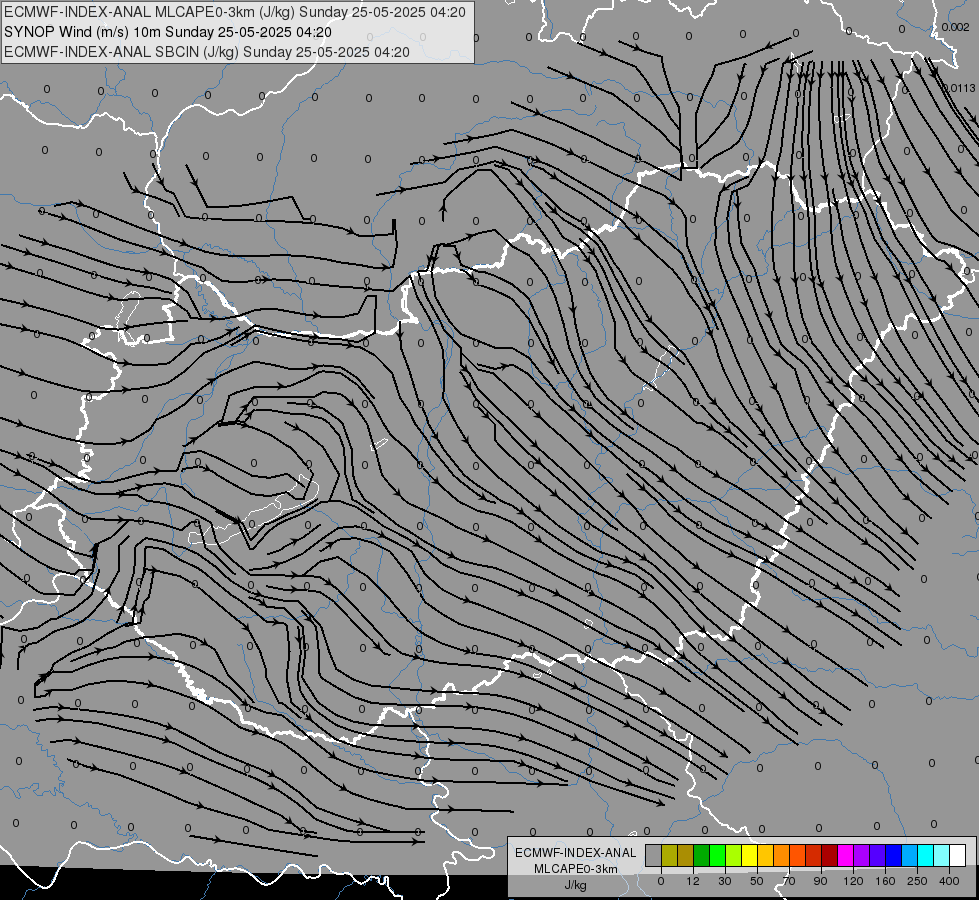Click the ECMWF-INDEX-ANAL MLCAPE0-3km title line

235,12
